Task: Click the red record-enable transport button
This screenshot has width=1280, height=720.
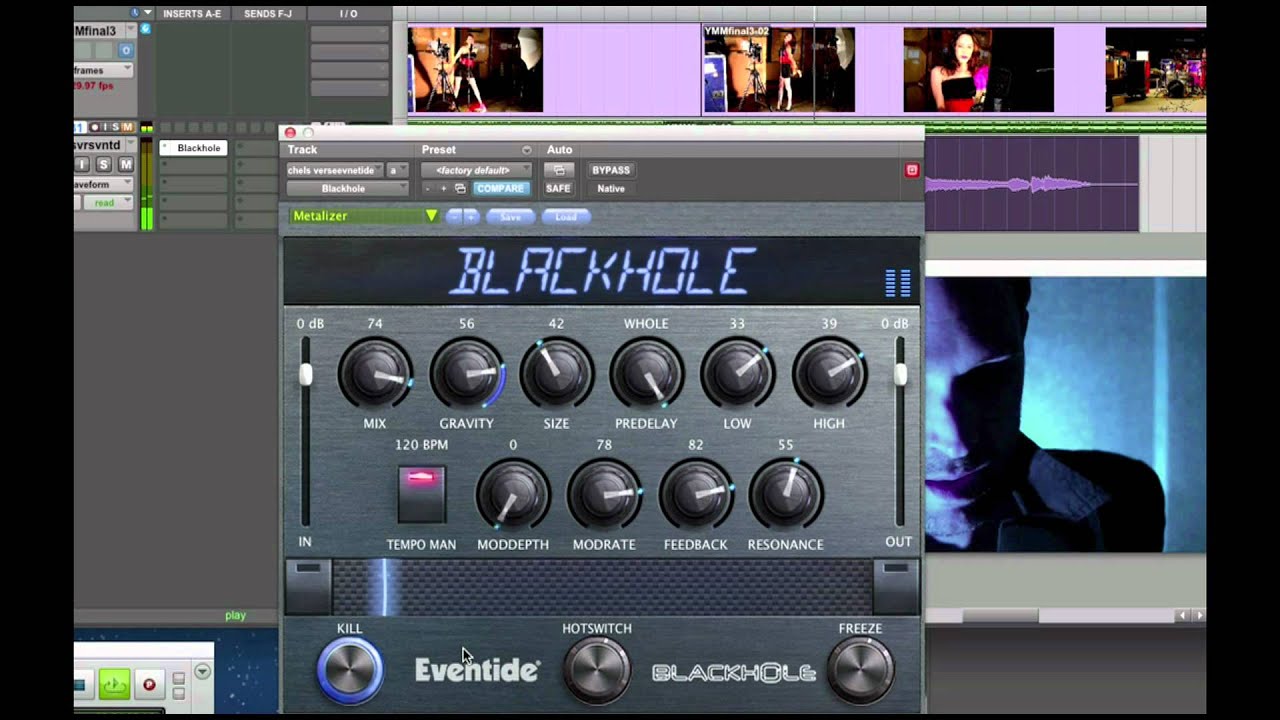Action: 149,685
